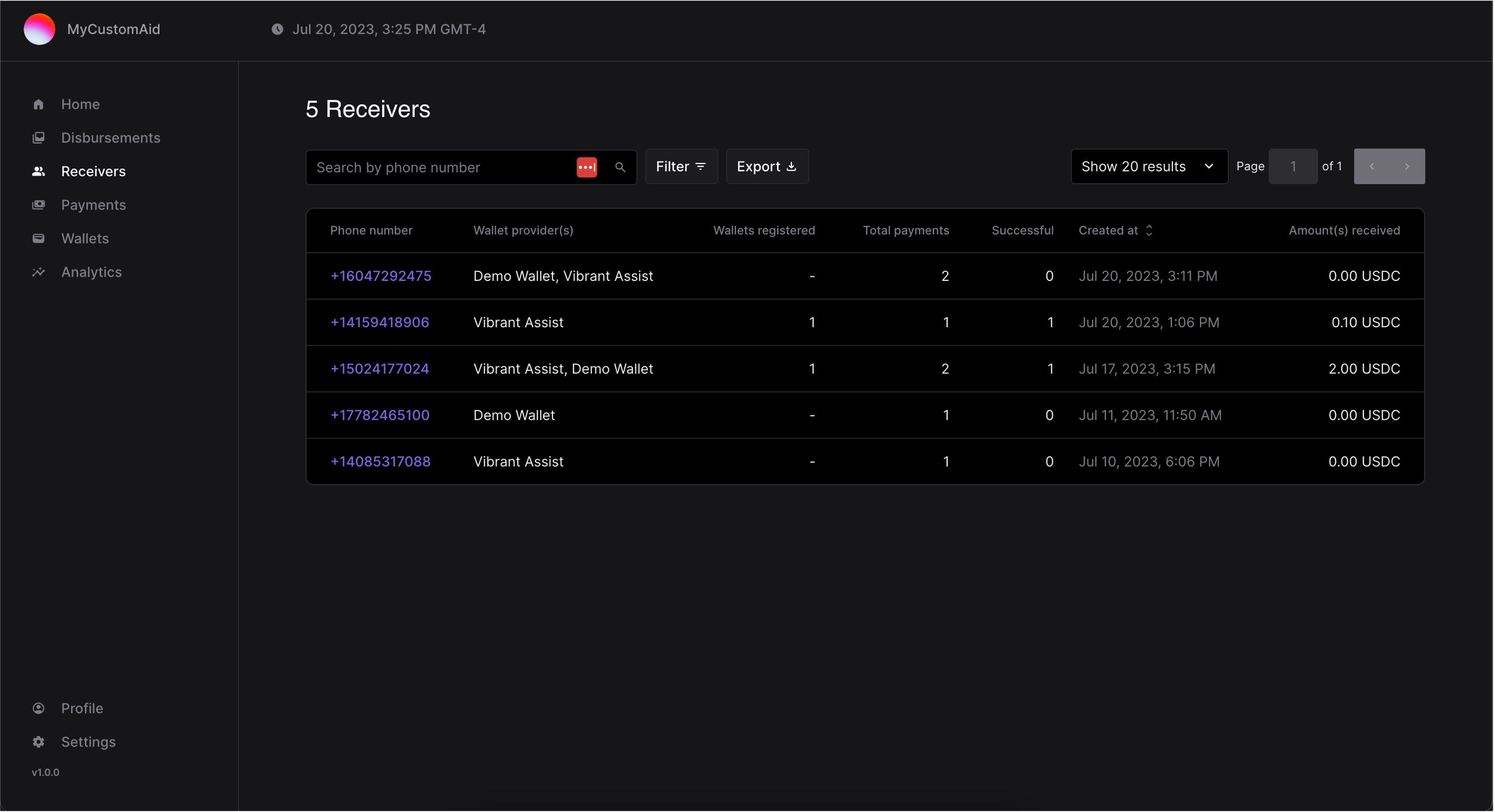Export the receivers list
Image resolution: width=1495 pixels, height=812 pixels.
pyautogui.click(x=766, y=167)
